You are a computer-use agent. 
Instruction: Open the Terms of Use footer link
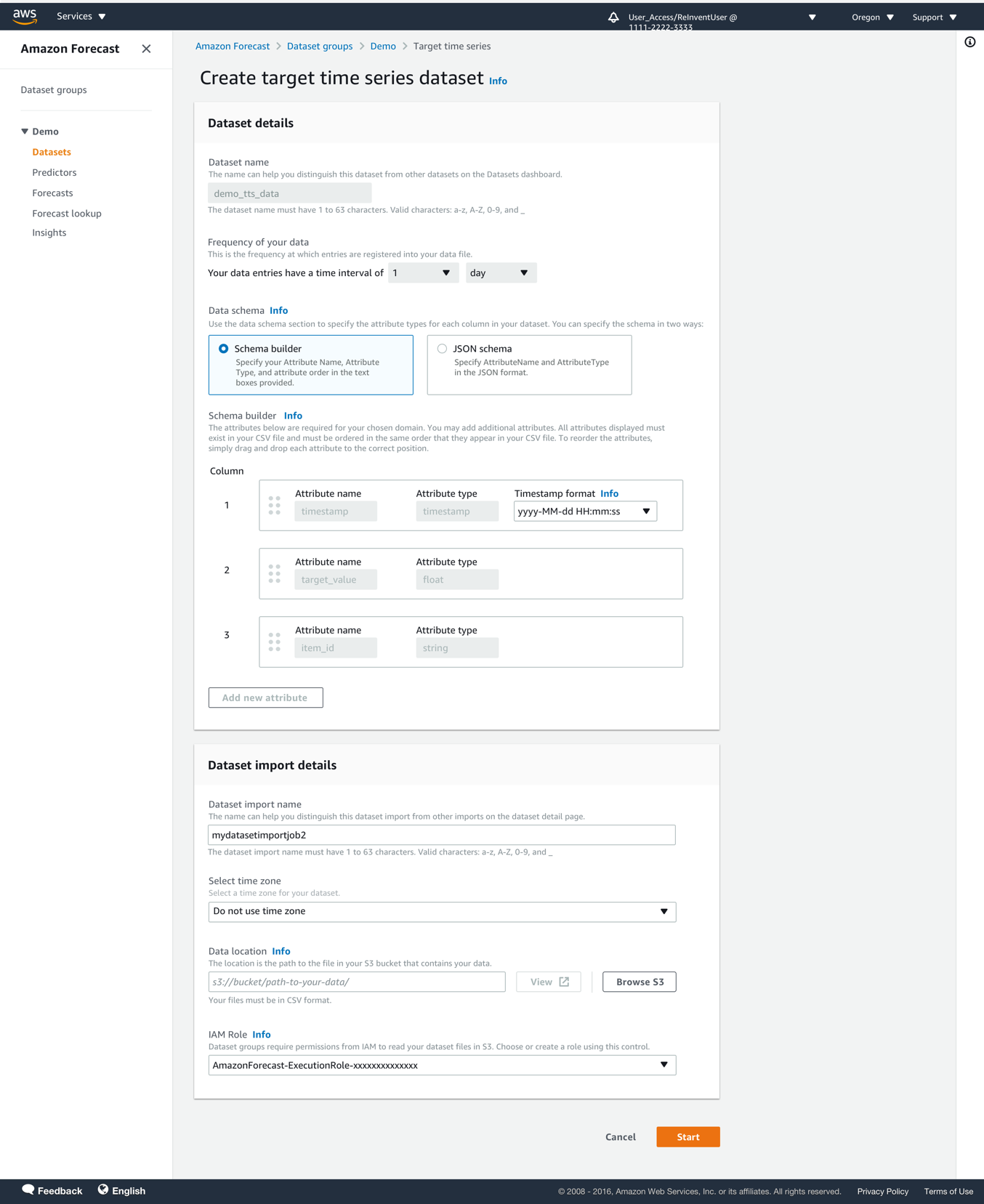tap(948, 1191)
